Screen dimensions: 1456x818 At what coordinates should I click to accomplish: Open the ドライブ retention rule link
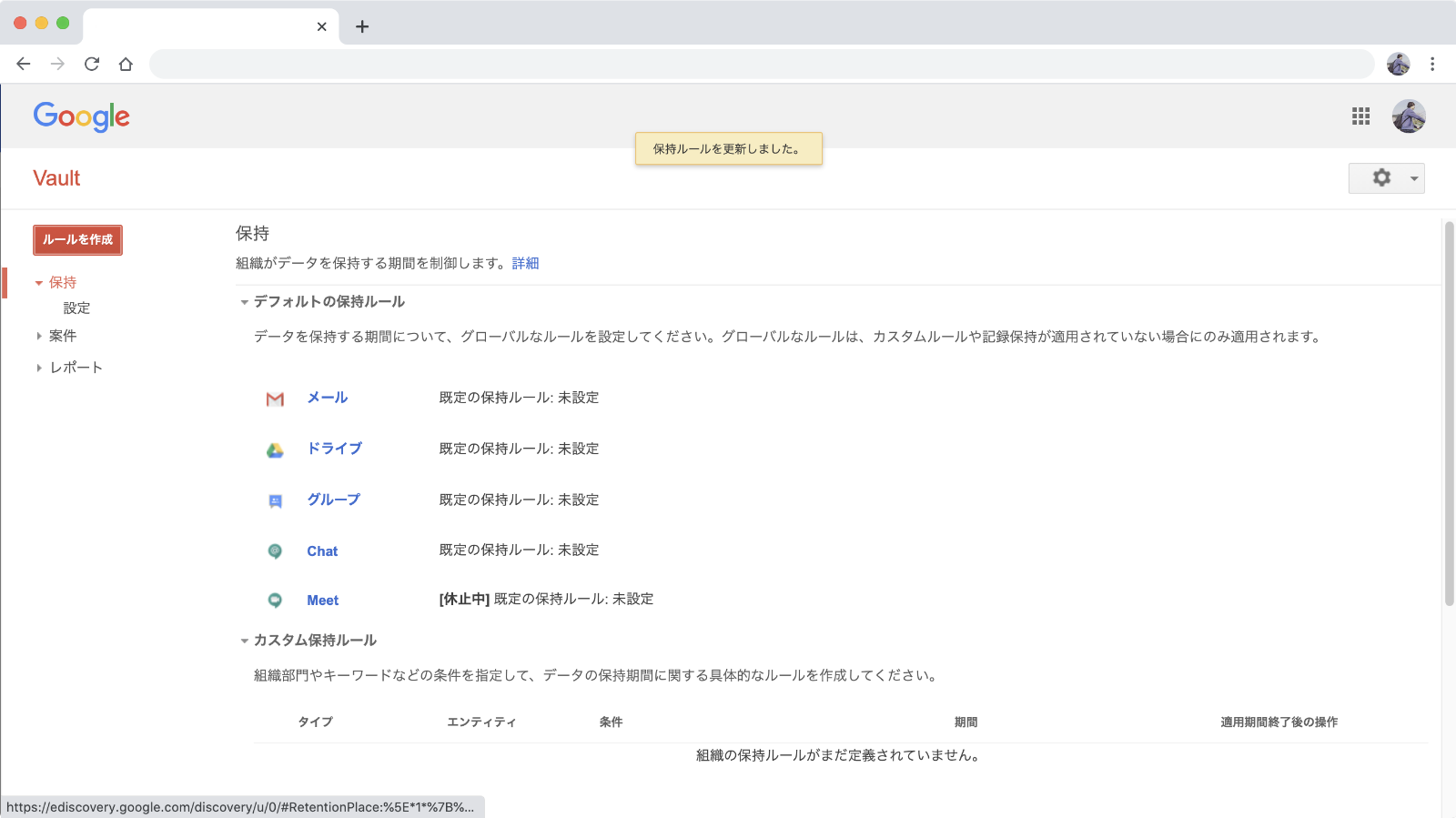[x=334, y=449]
